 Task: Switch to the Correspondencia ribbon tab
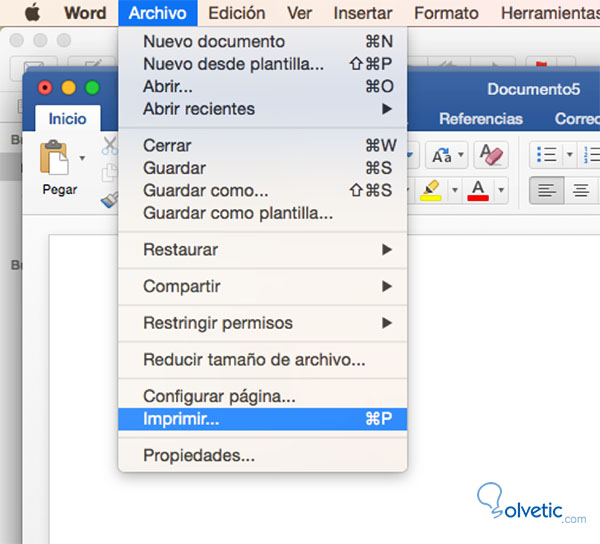[577, 119]
